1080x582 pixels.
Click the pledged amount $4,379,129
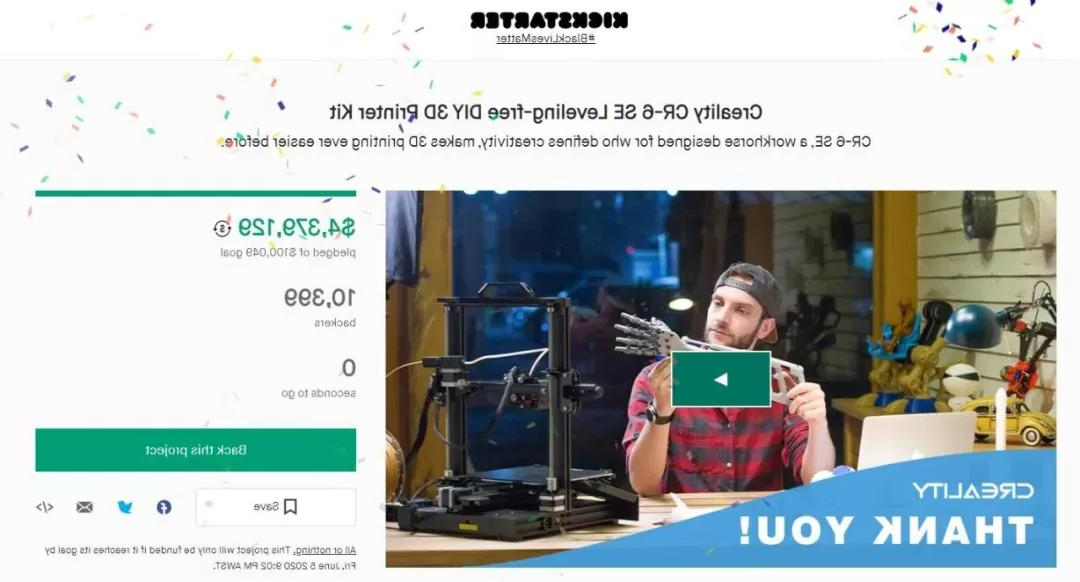click(297, 227)
